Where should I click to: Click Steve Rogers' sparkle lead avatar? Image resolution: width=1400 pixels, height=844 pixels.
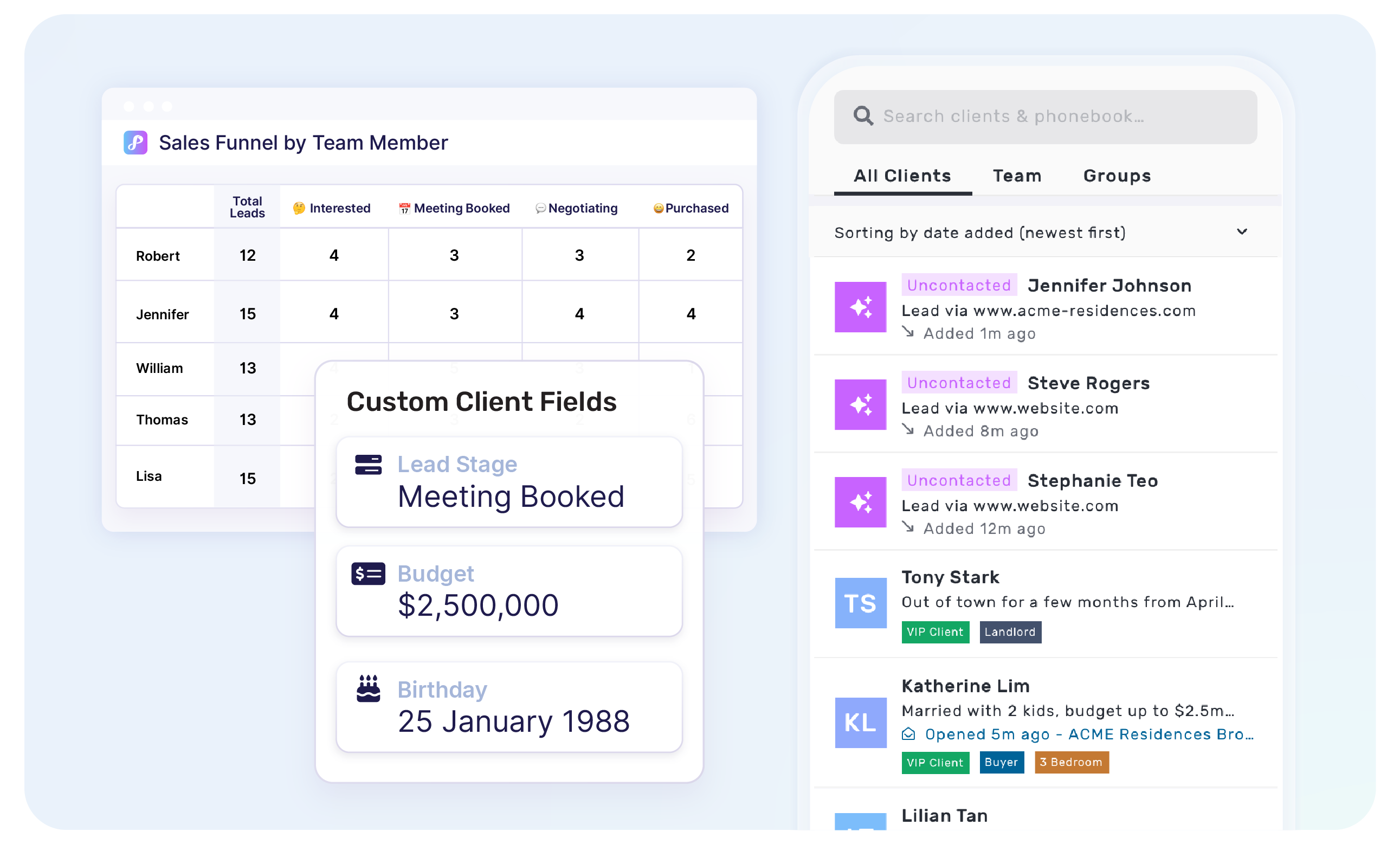(860, 405)
